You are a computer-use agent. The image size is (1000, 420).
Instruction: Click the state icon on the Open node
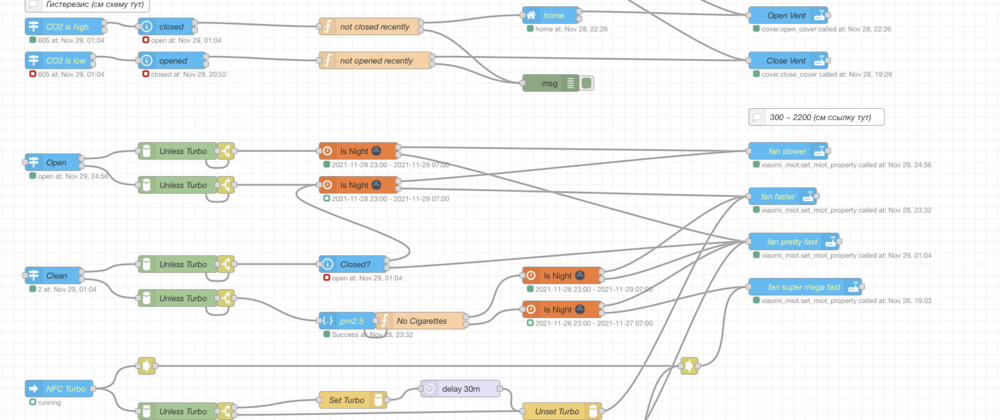coord(34,162)
